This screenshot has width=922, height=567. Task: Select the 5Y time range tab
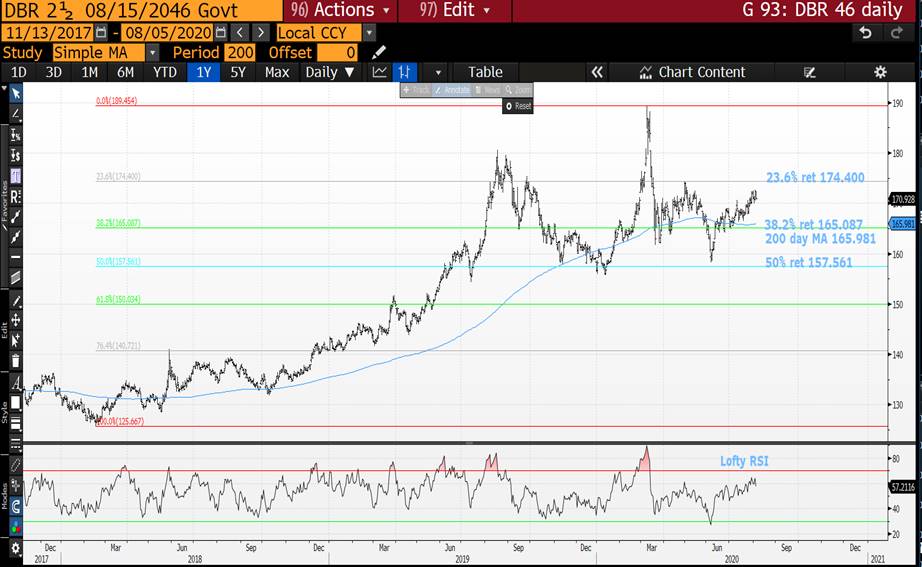(238, 72)
